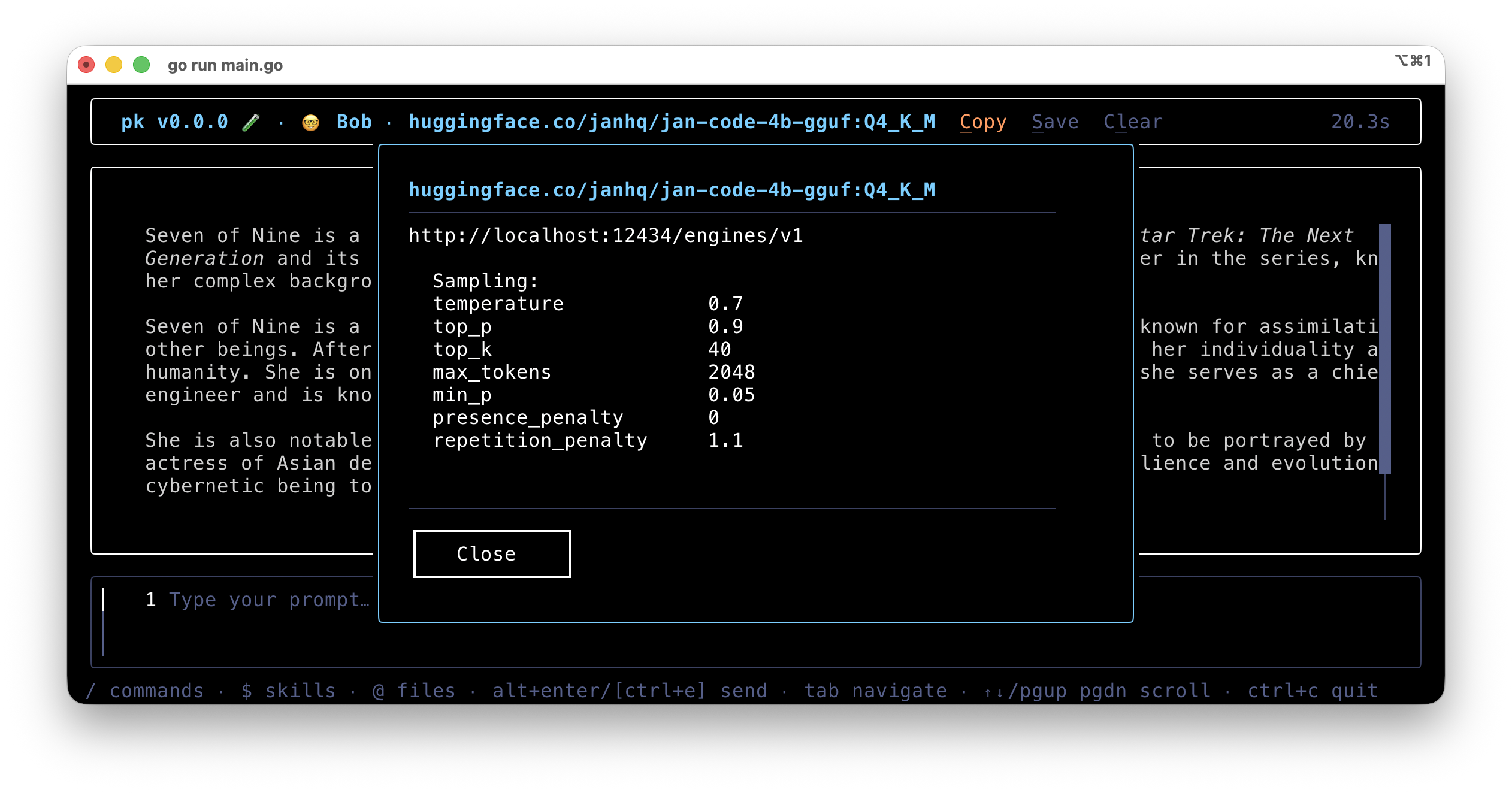Click the red window close button
Viewport: 1512px width, 793px height.
point(86,65)
